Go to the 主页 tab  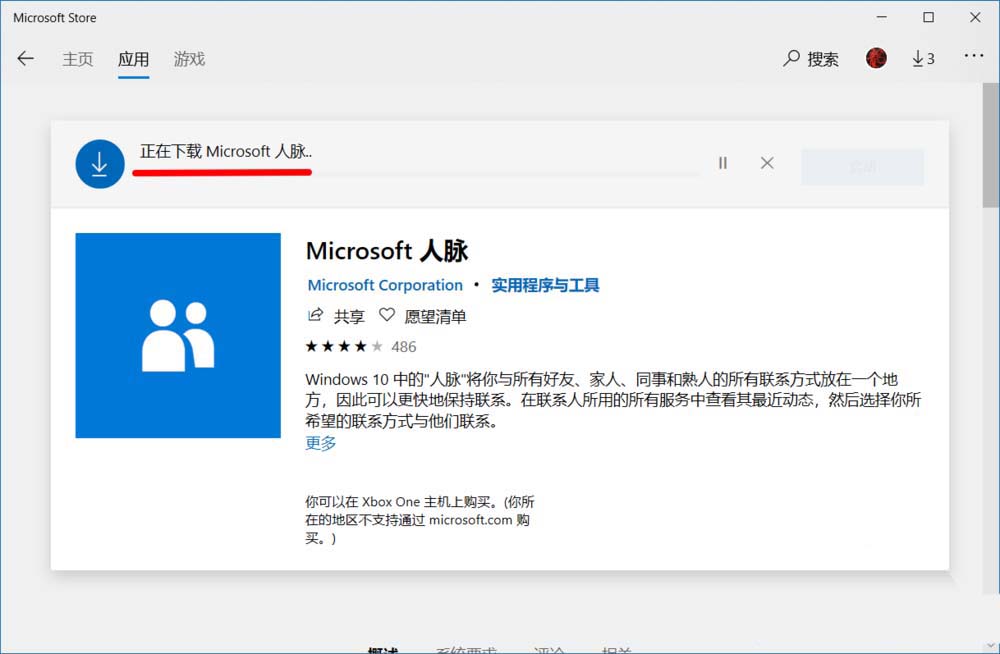[78, 59]
